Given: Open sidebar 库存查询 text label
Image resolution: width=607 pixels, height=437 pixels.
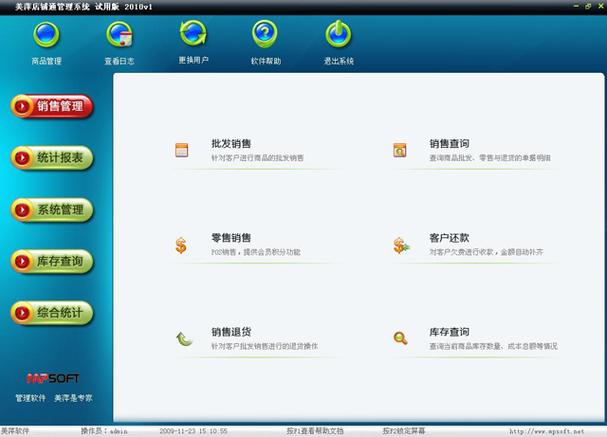Looking at the screenshot, I should [60, 261].
